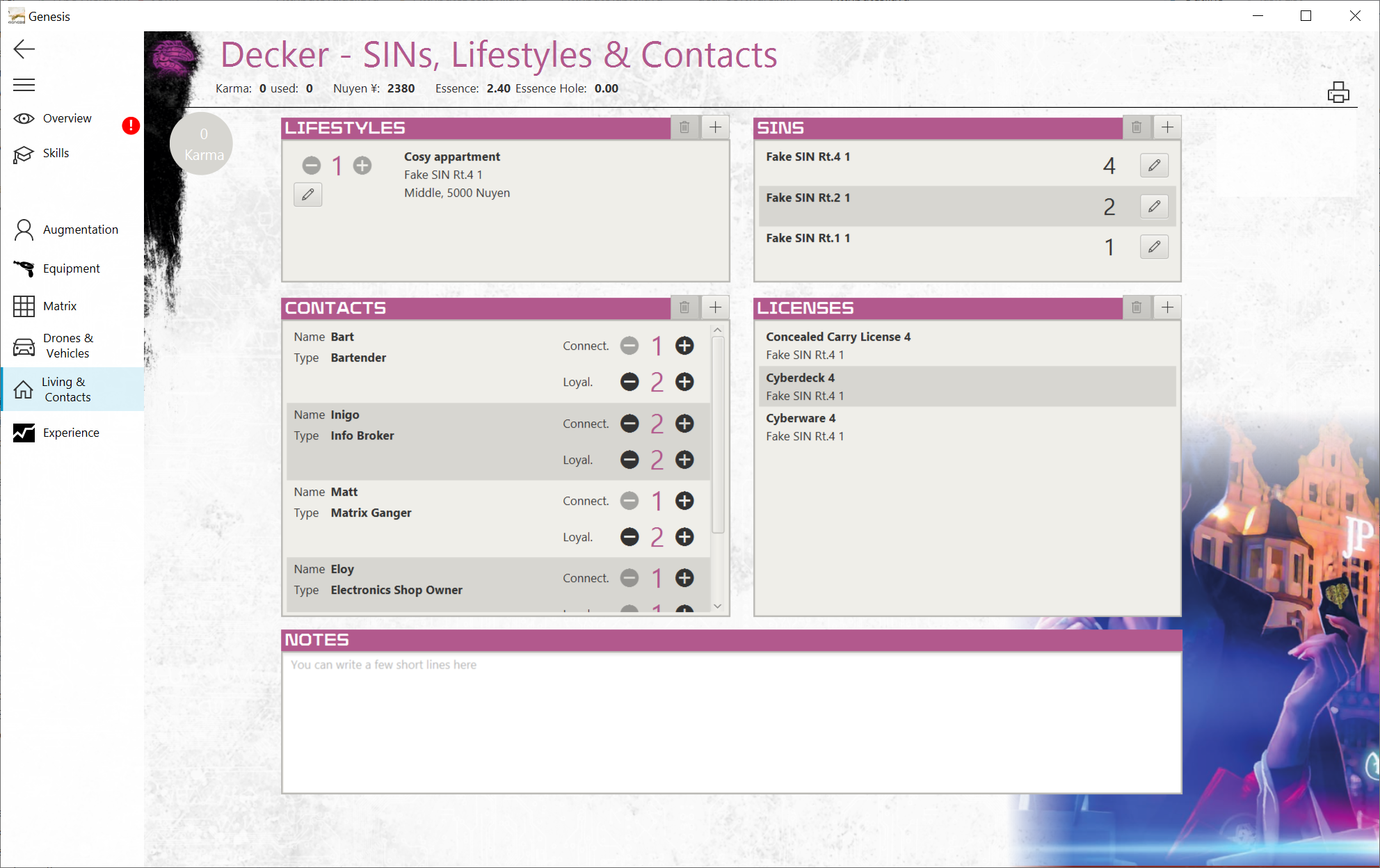This screenshot has width=1380, height=868.
Task: Add a new lifestyle with plus icon
Action: 715,127
